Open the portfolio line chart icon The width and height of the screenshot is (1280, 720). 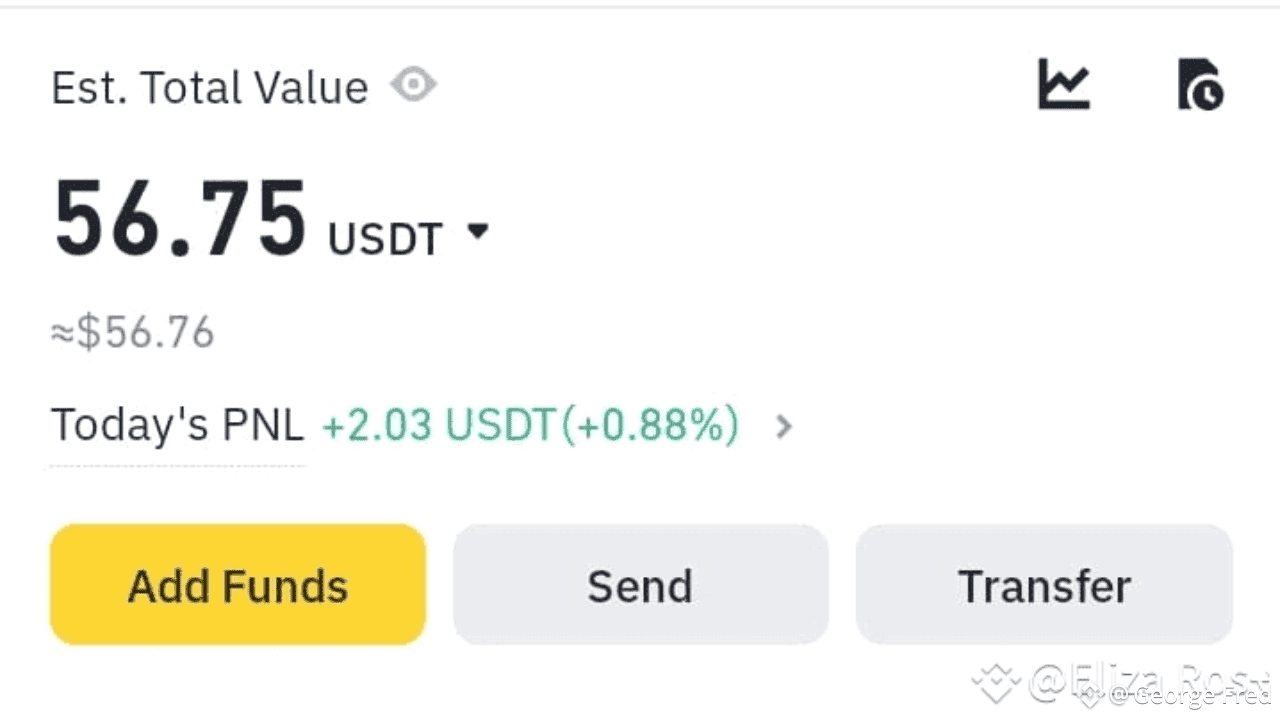(1063, 84)
